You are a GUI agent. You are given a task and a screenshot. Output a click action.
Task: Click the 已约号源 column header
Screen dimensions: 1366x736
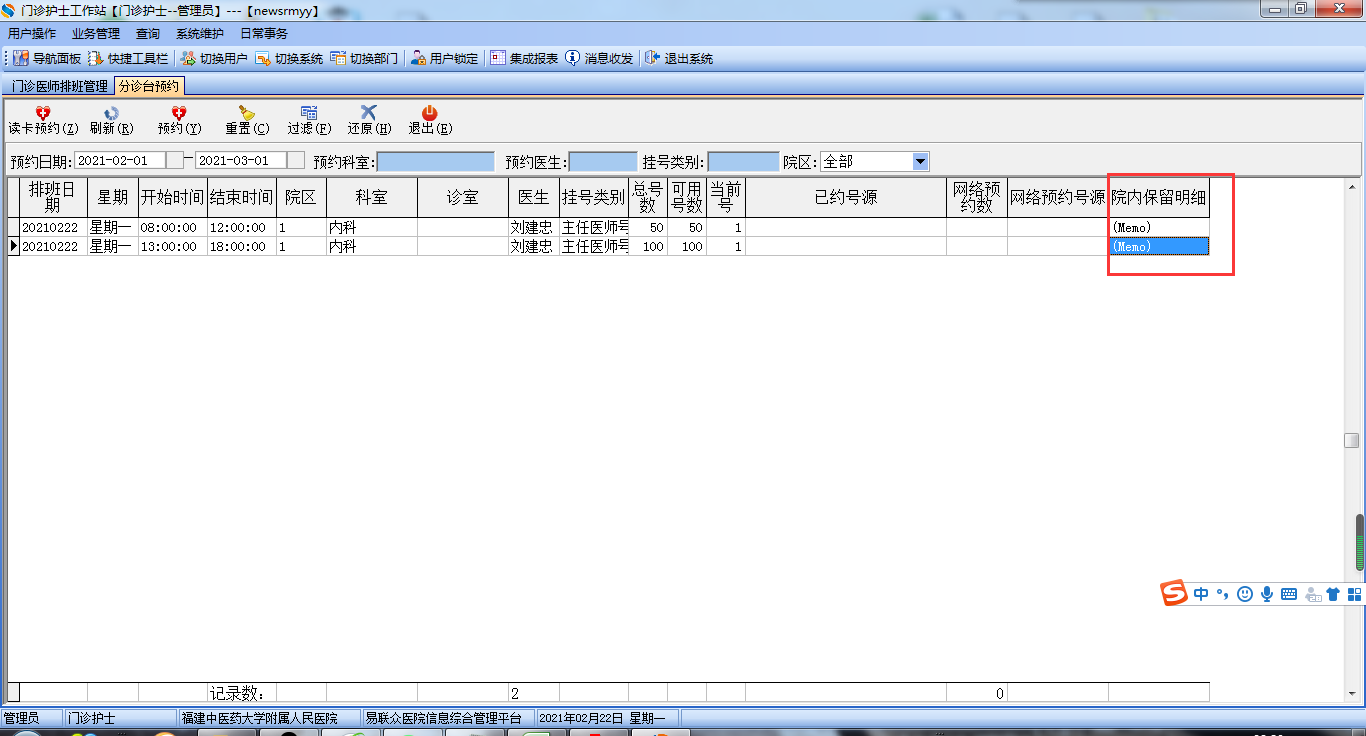846,198
